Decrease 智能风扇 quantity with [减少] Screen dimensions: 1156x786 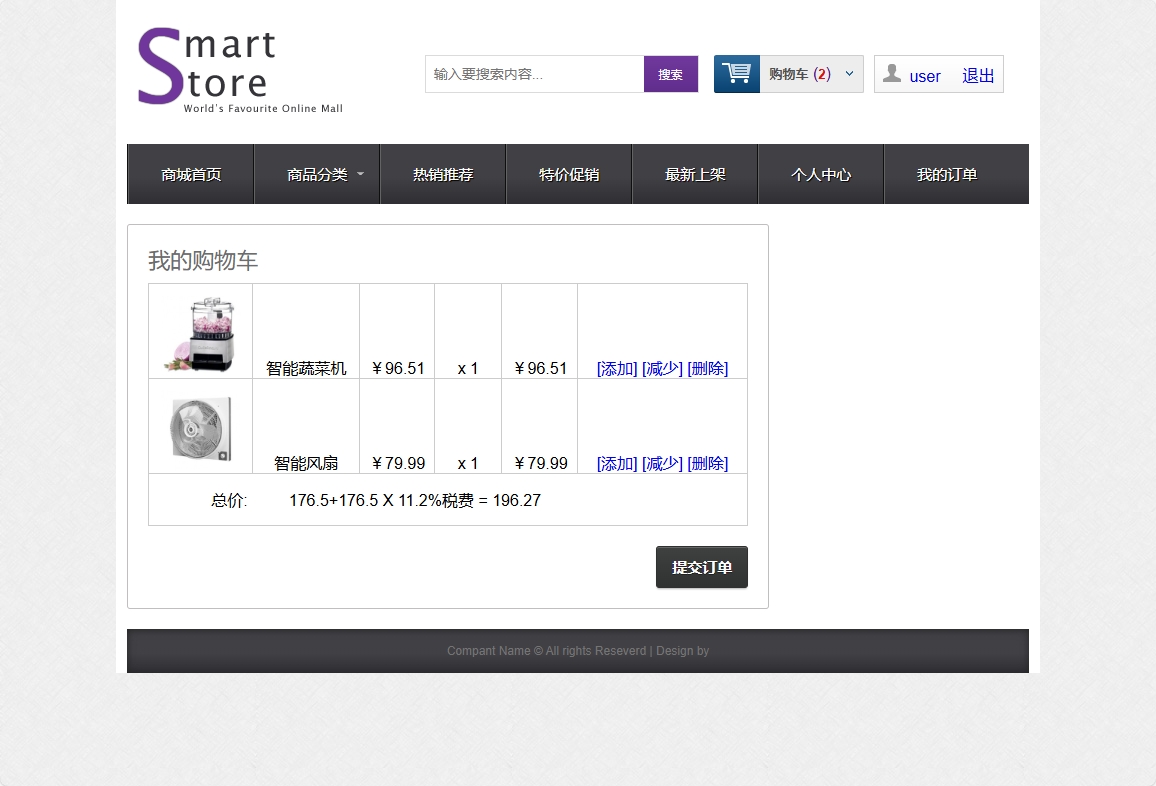(662, 464)
